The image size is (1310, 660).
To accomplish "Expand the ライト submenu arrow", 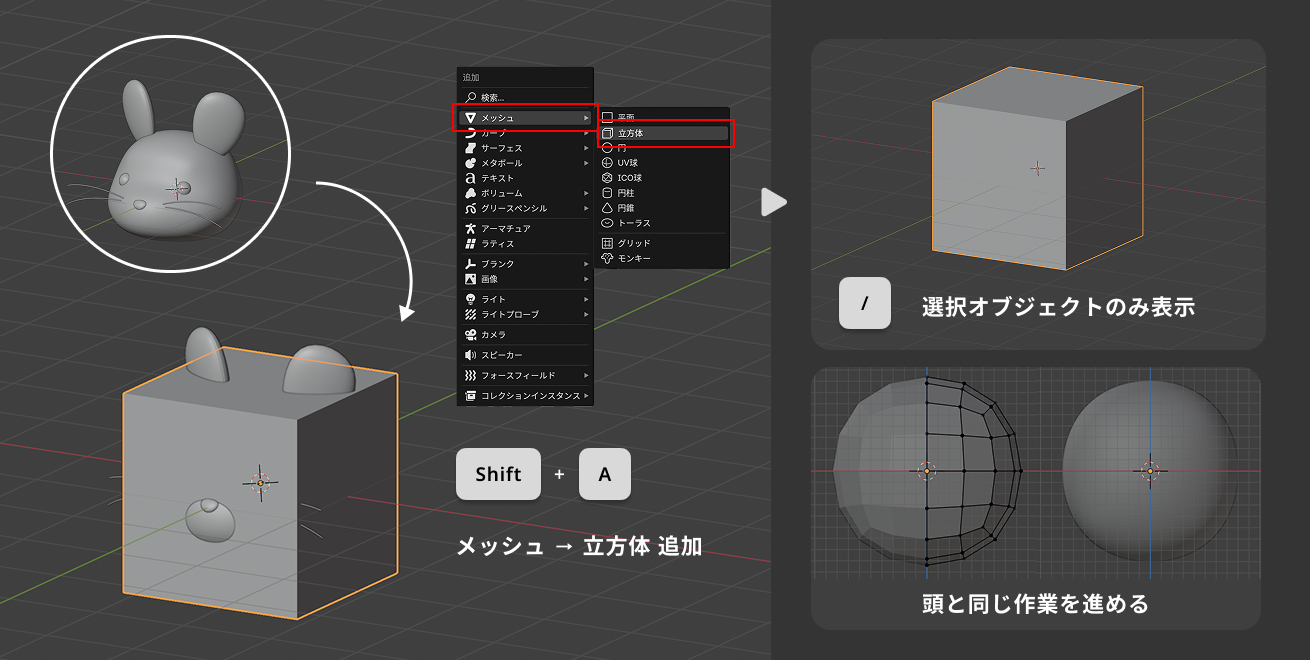I will point(587,300).
